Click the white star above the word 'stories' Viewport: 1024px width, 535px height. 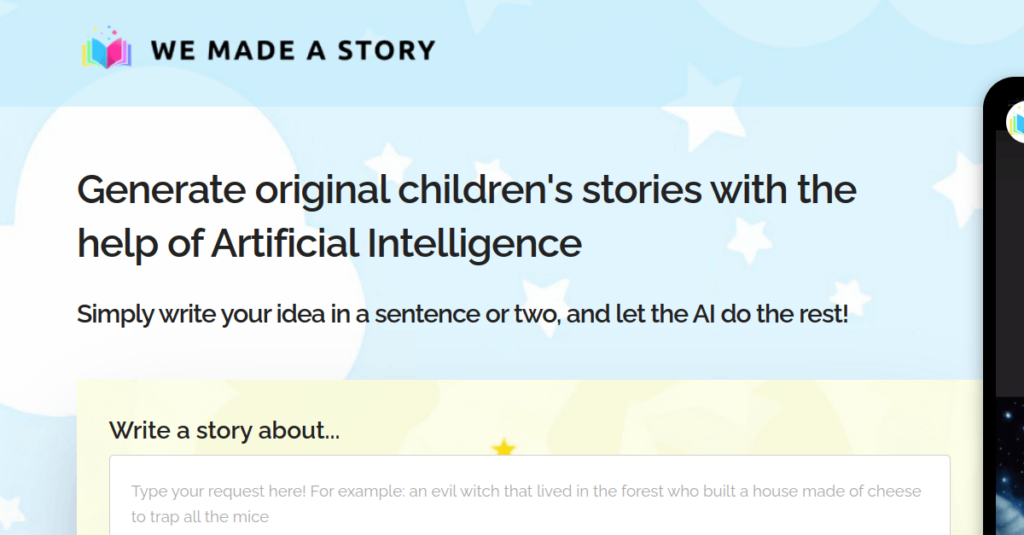[387, 160]
